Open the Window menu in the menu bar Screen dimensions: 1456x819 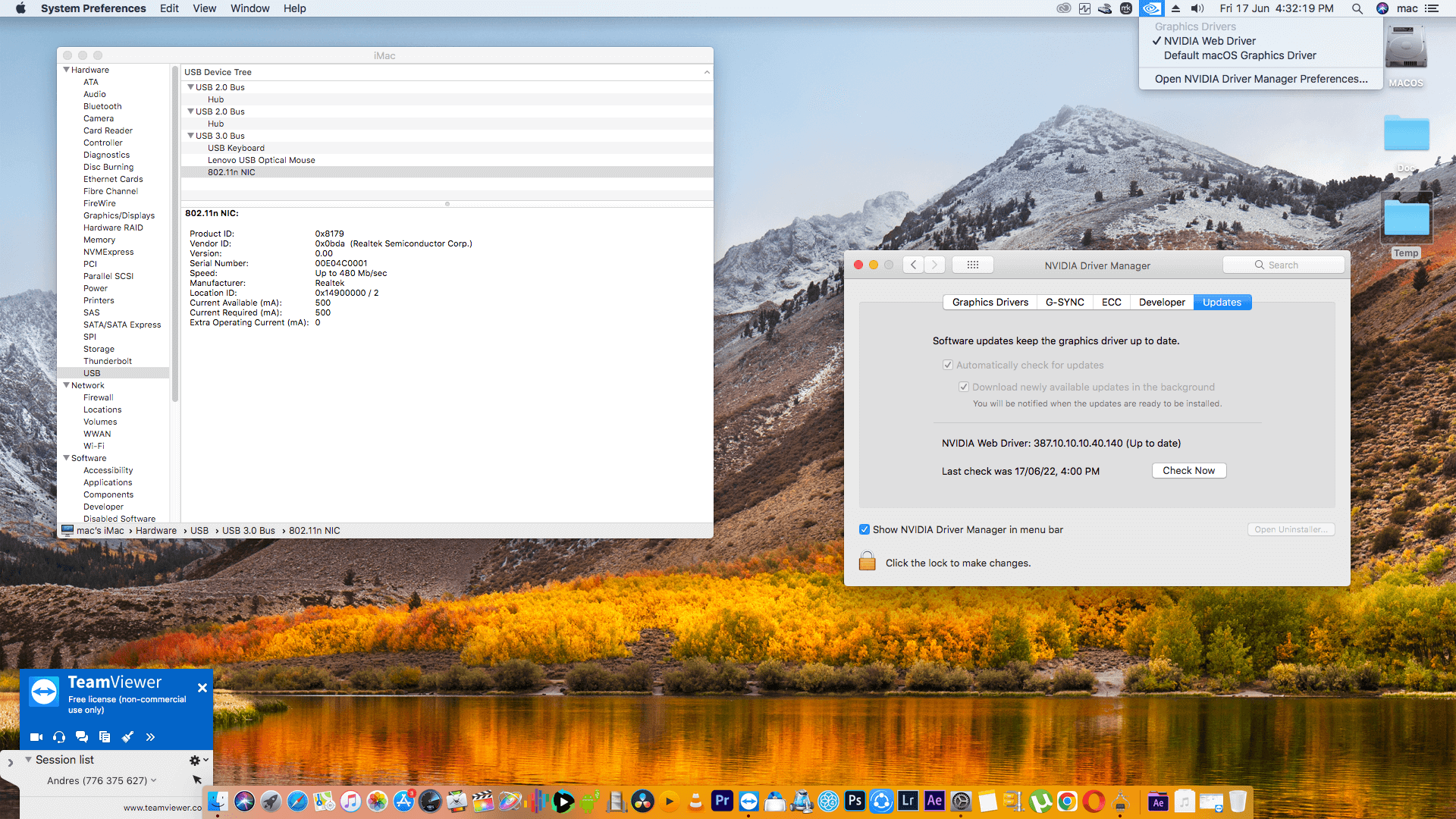pos(249,8)
